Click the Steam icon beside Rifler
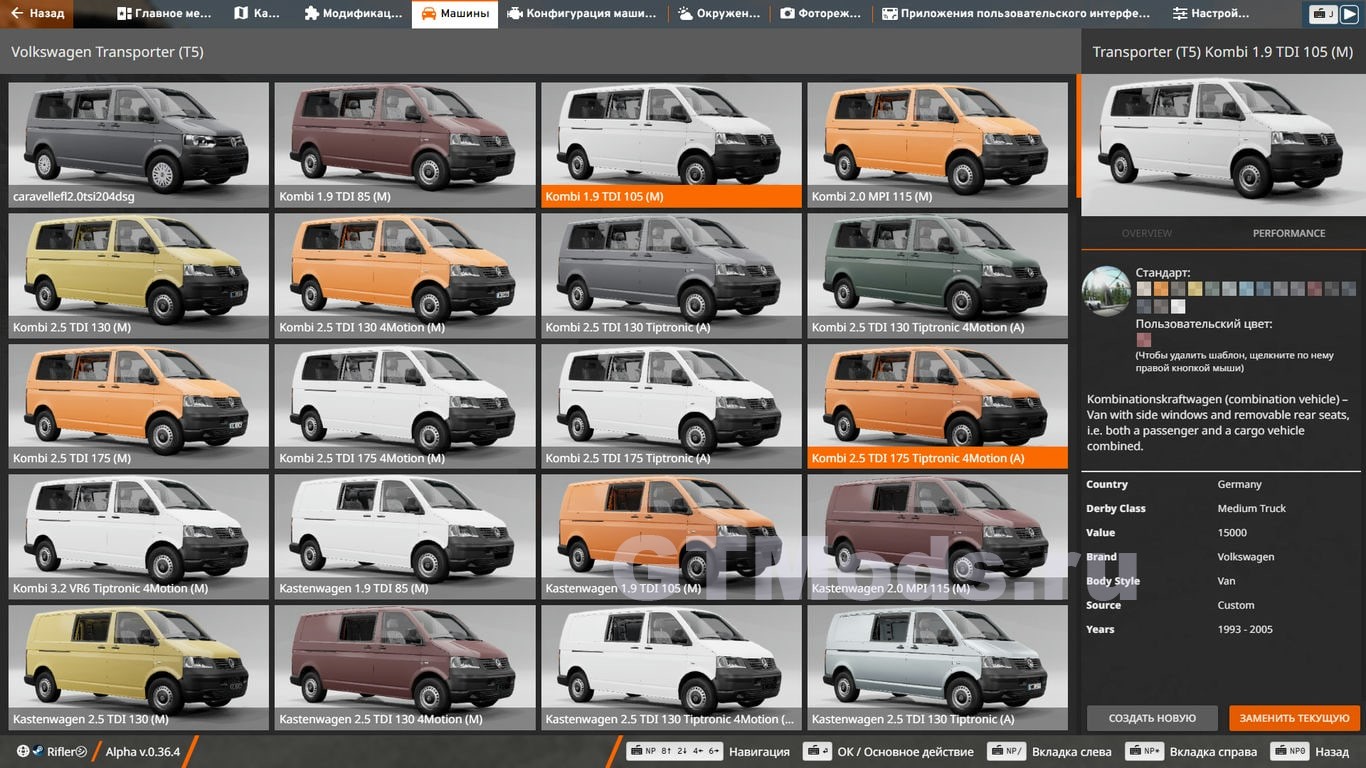 tap(36, 751)
